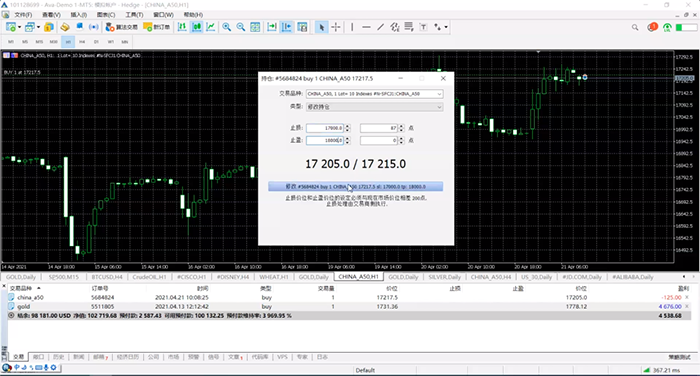Select the Fibonacci retracement tool
Screen dimensions: 700x376
(409, 27)
